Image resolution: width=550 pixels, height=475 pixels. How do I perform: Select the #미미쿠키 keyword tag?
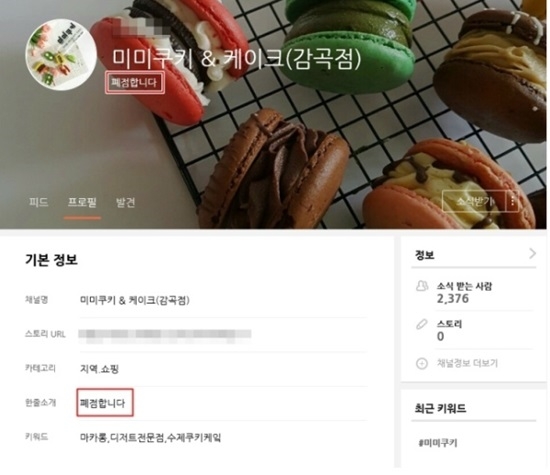click(x=438, y=443)
